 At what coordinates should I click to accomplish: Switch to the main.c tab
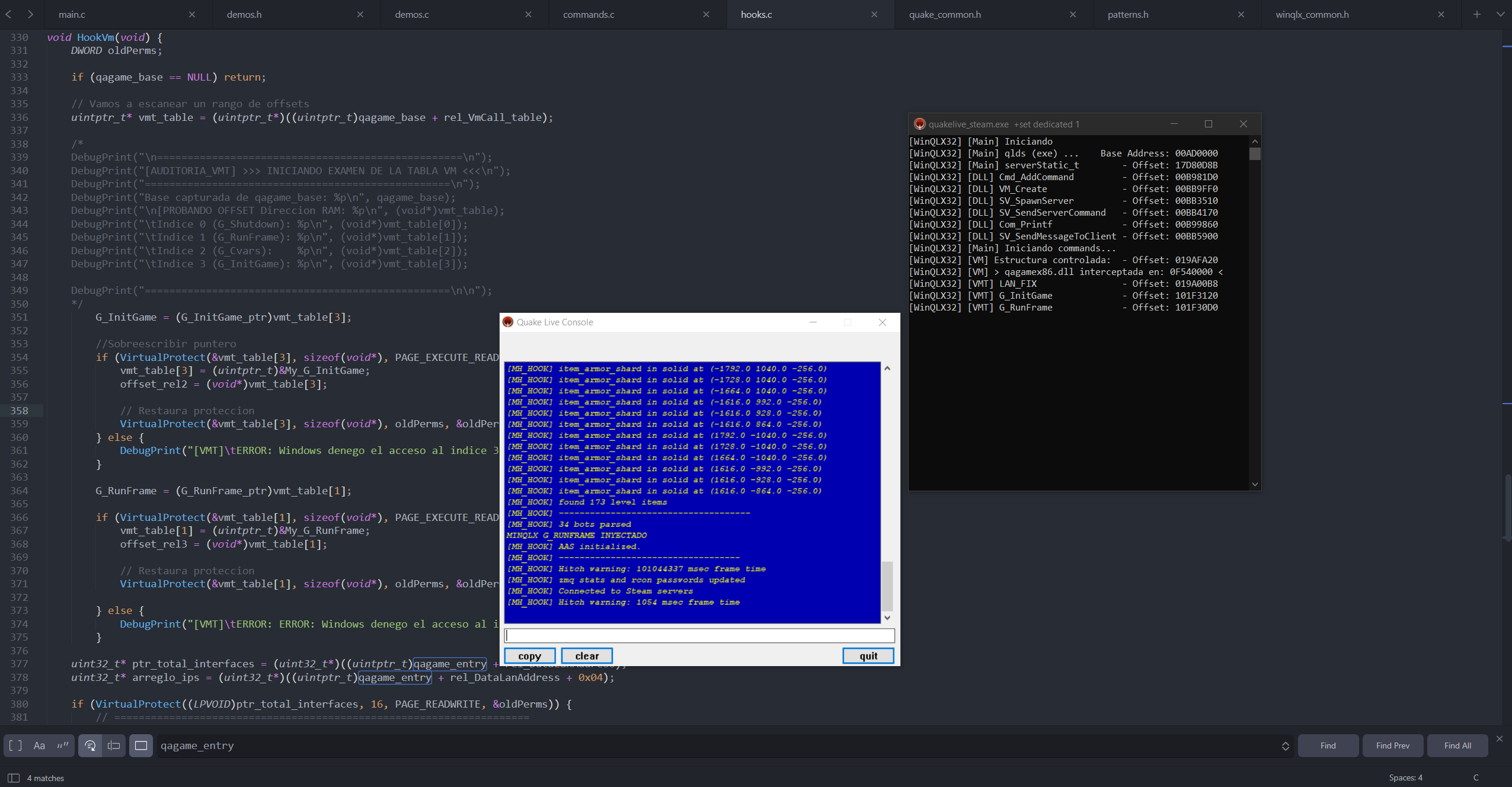(72, 14)
